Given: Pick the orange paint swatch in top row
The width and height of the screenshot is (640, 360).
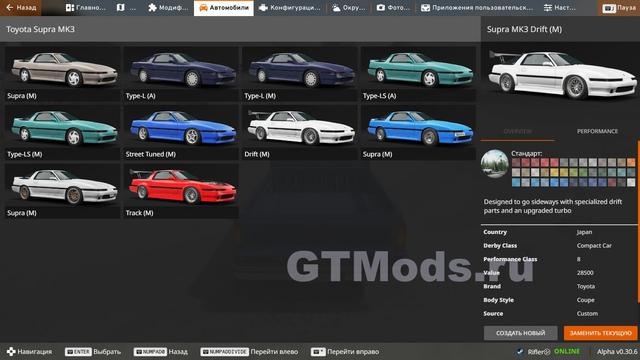Looking at the screenshot, I should pyautogui.click(x=631, y=162).
